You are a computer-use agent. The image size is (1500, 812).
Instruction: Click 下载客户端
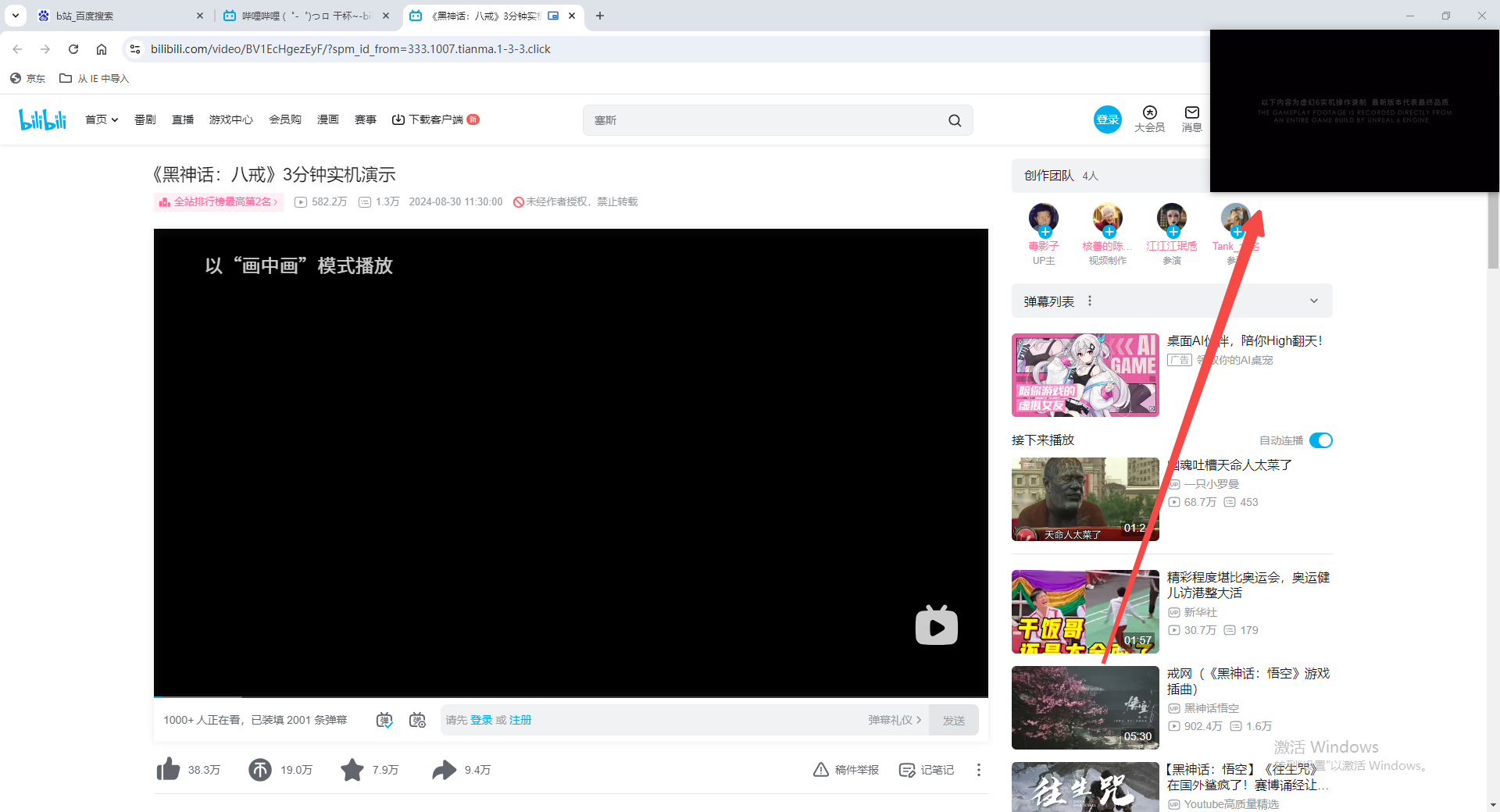click(x=436, y=119)
